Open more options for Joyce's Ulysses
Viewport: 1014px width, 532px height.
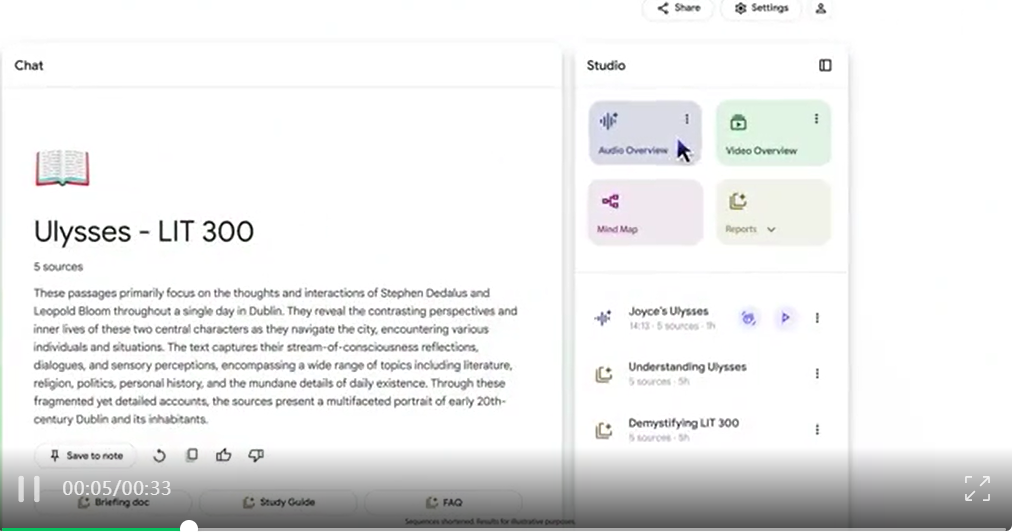click(817, 318)
